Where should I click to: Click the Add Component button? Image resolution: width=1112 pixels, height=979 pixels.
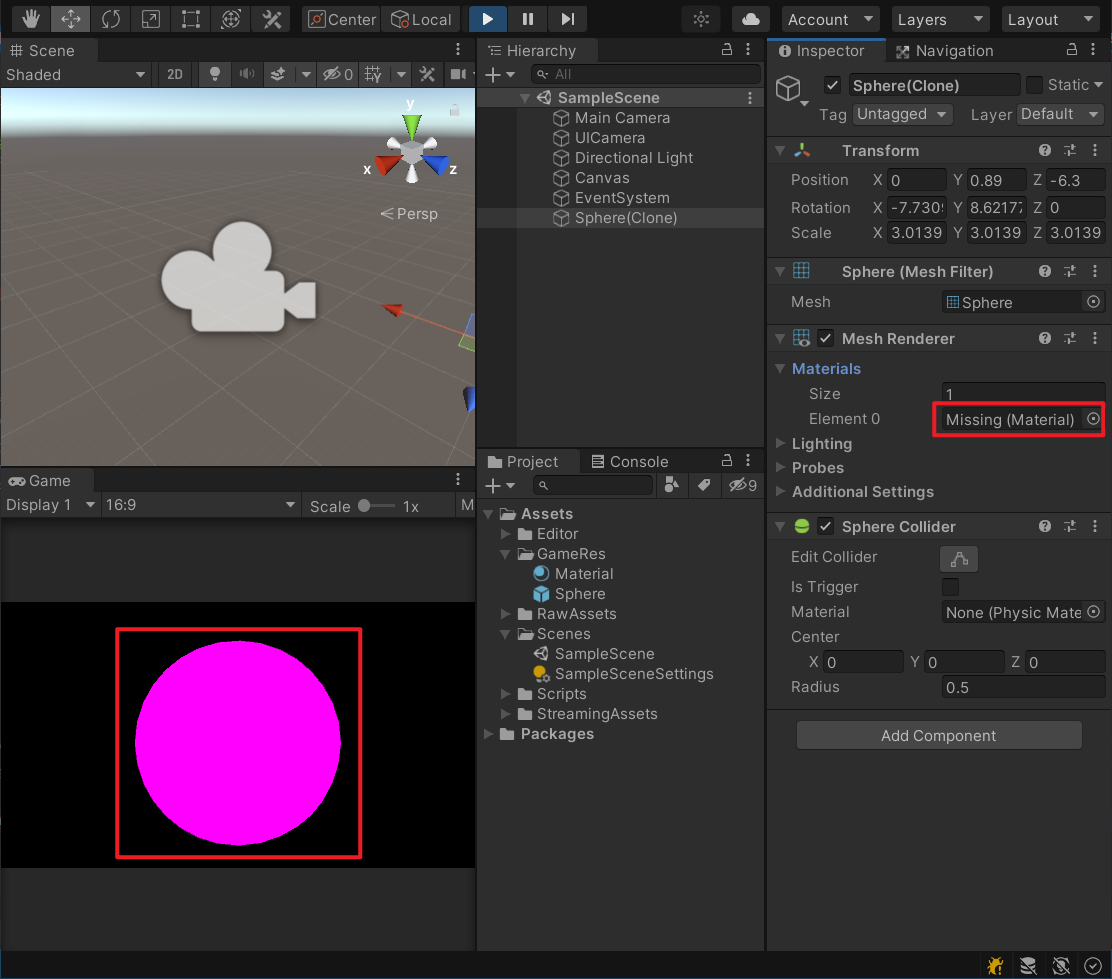click(938, 735)
